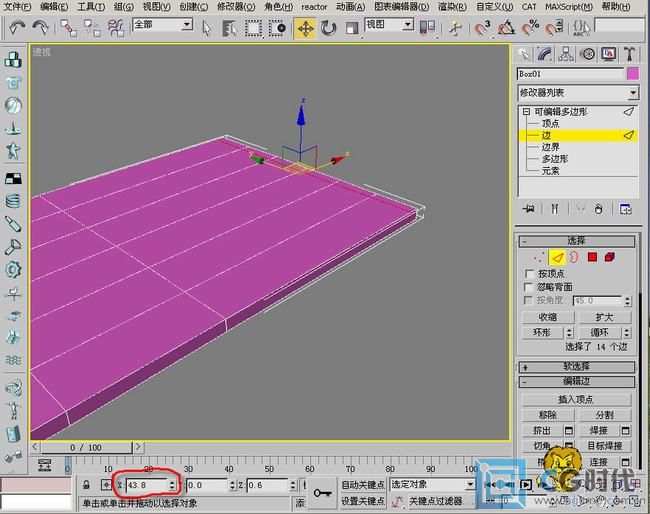
Task: Toggle Percent Snap icon
Action: (x=530, y=29)
